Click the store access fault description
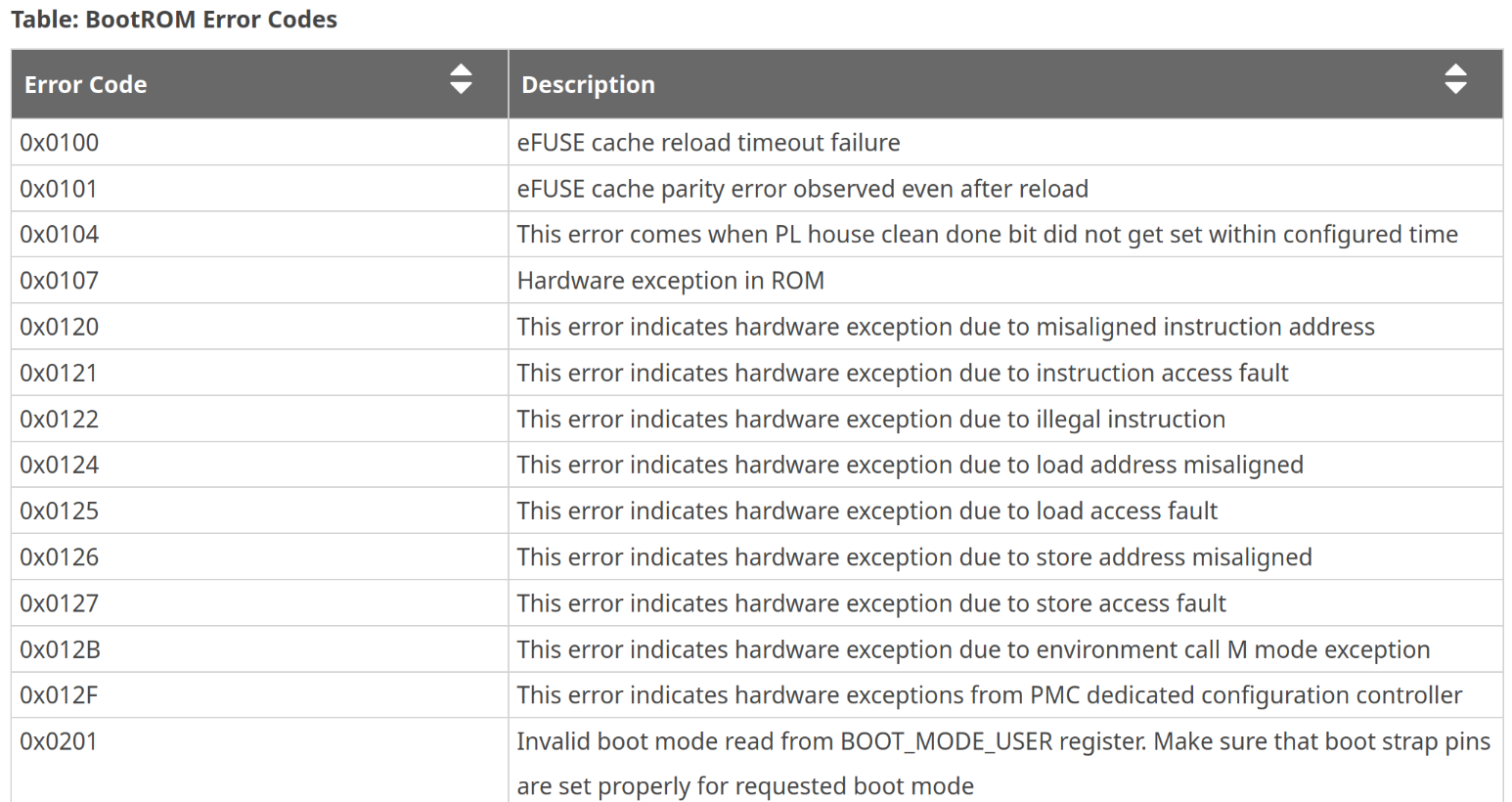Image resolution: width=1512 pixels, height=802 pixels. point(870,603)
